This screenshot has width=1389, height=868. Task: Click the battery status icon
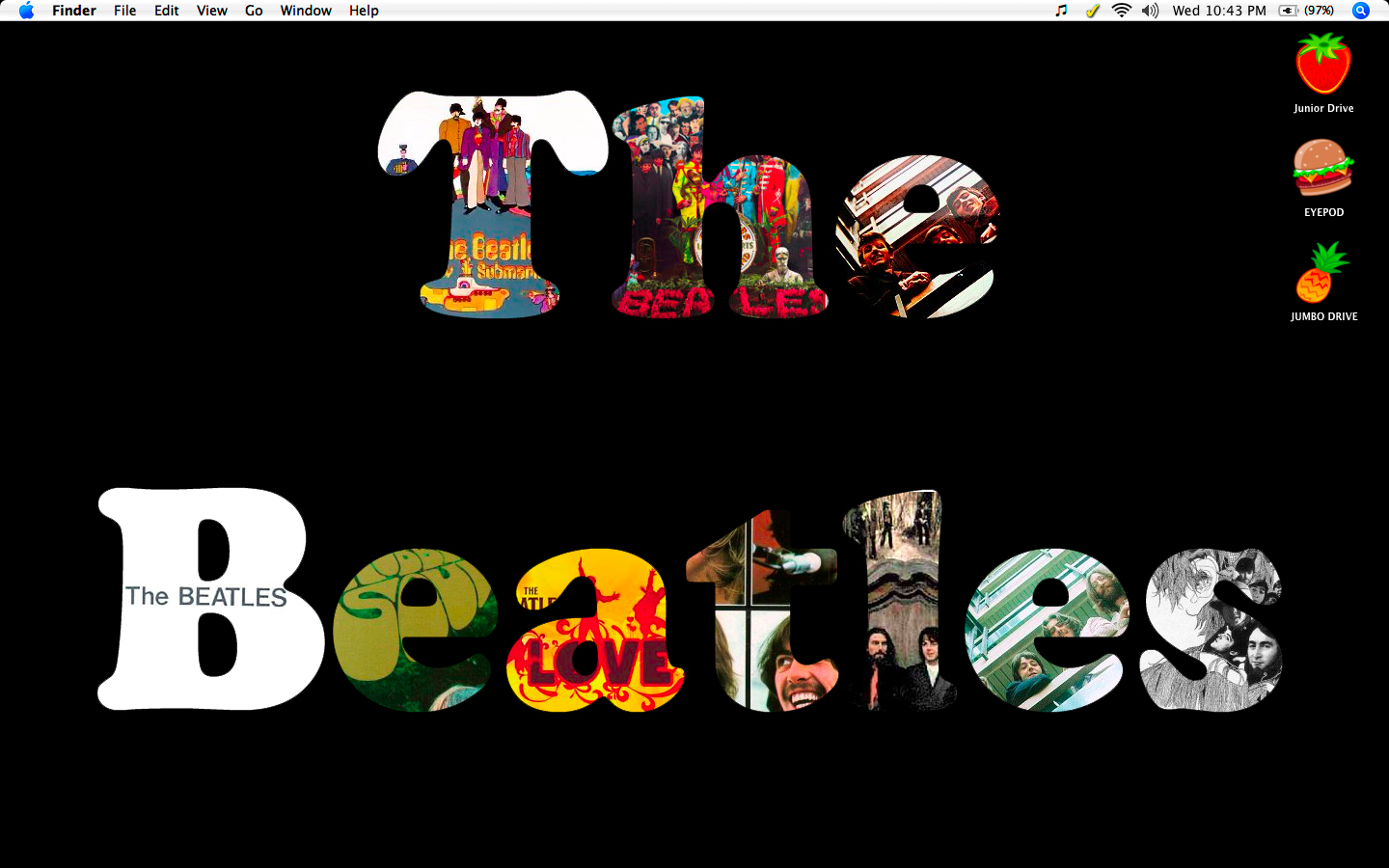click(1289, 11)
